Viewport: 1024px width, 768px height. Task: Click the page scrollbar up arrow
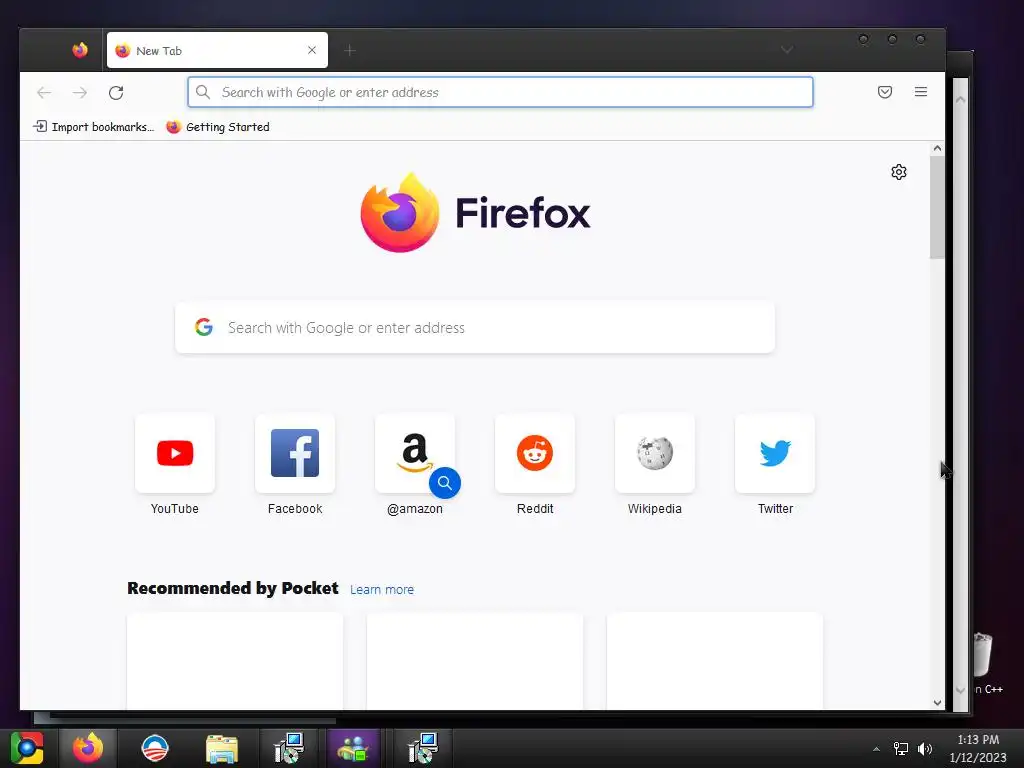point(937,148)
